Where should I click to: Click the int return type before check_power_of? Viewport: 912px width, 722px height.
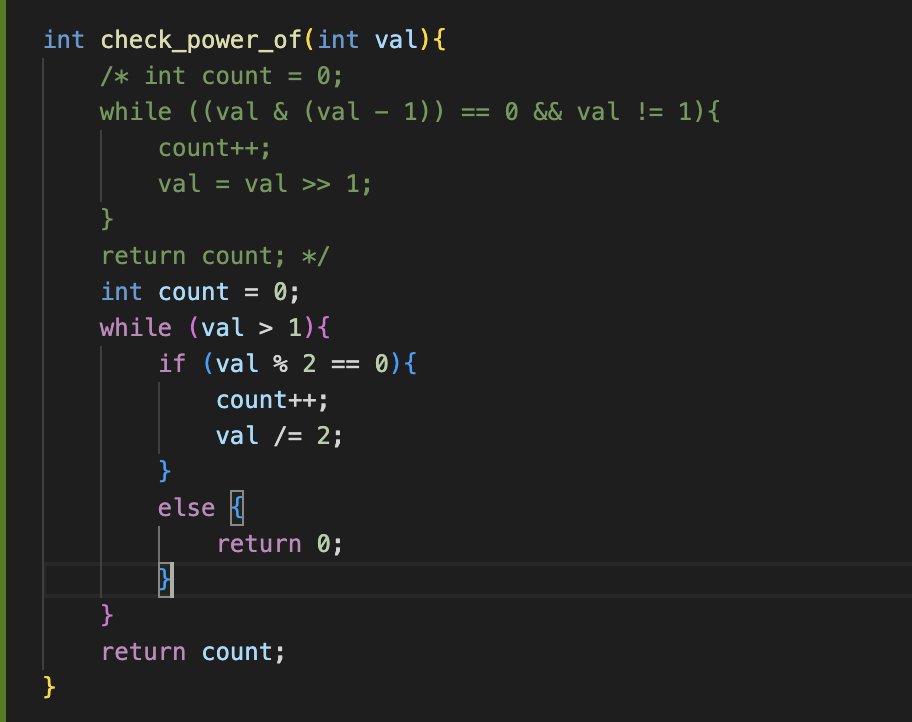coord(63,40)
